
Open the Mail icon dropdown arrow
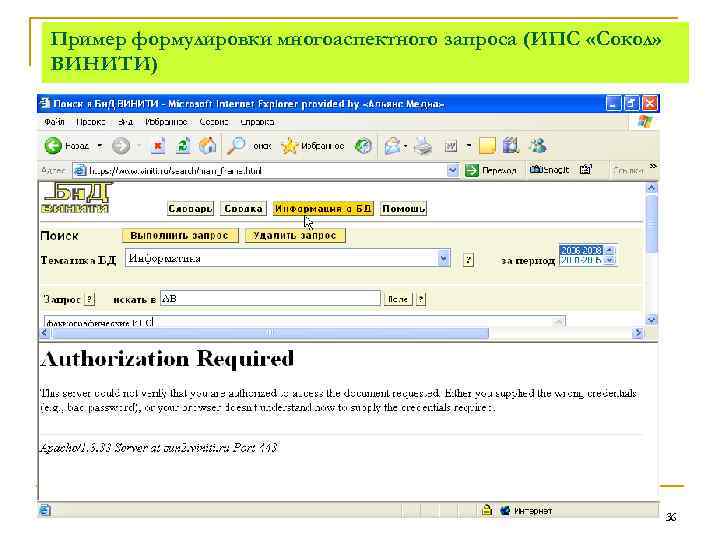click(405, 146)
